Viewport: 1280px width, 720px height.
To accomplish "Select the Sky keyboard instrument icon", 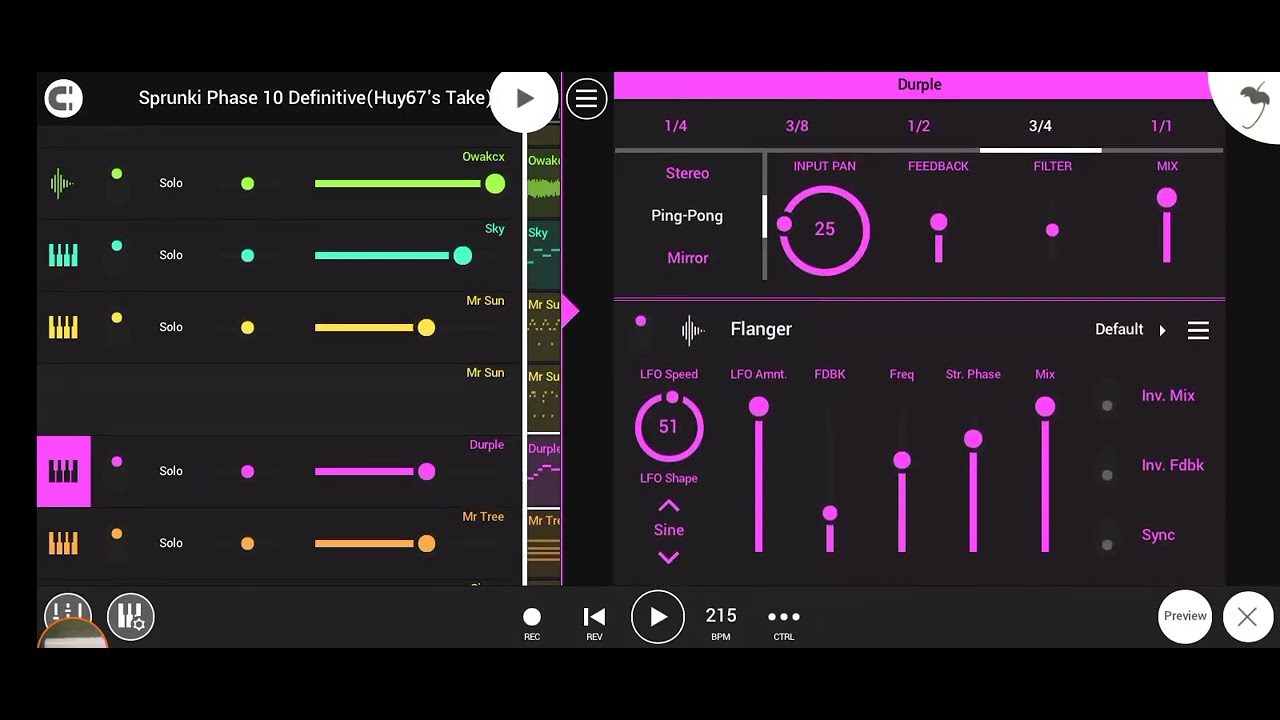I will (63, 255).
